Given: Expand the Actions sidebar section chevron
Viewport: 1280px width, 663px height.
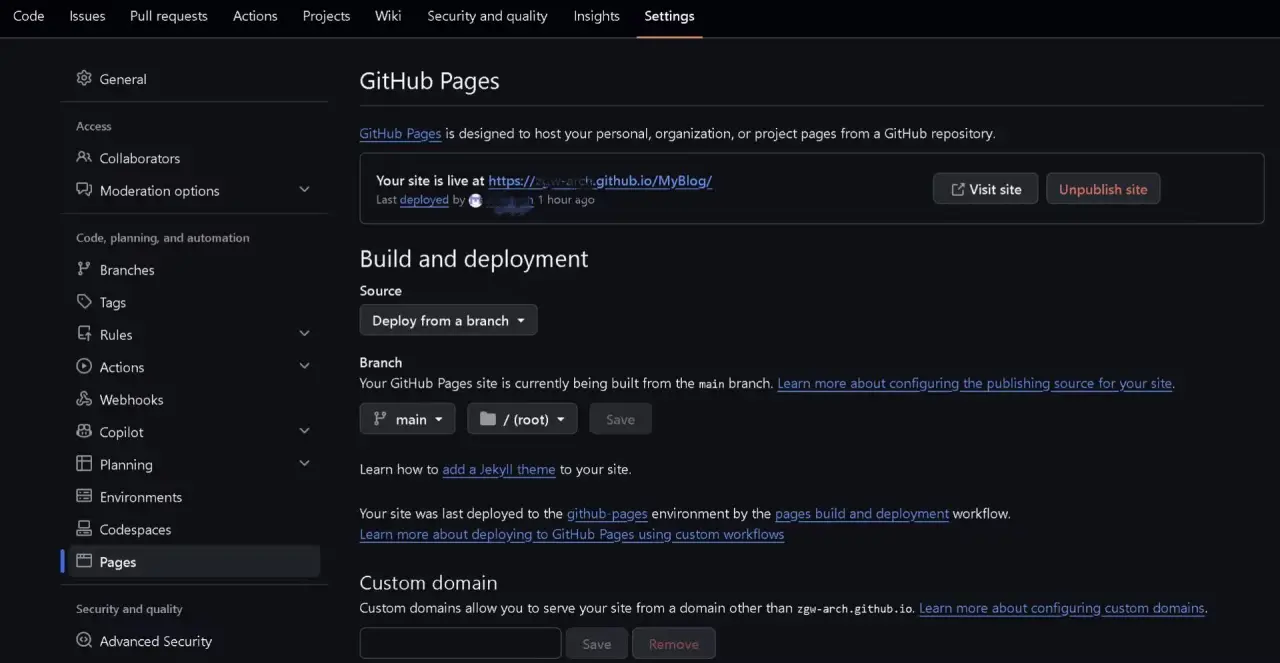Looking at the screenshot, I should click(305, 366).
